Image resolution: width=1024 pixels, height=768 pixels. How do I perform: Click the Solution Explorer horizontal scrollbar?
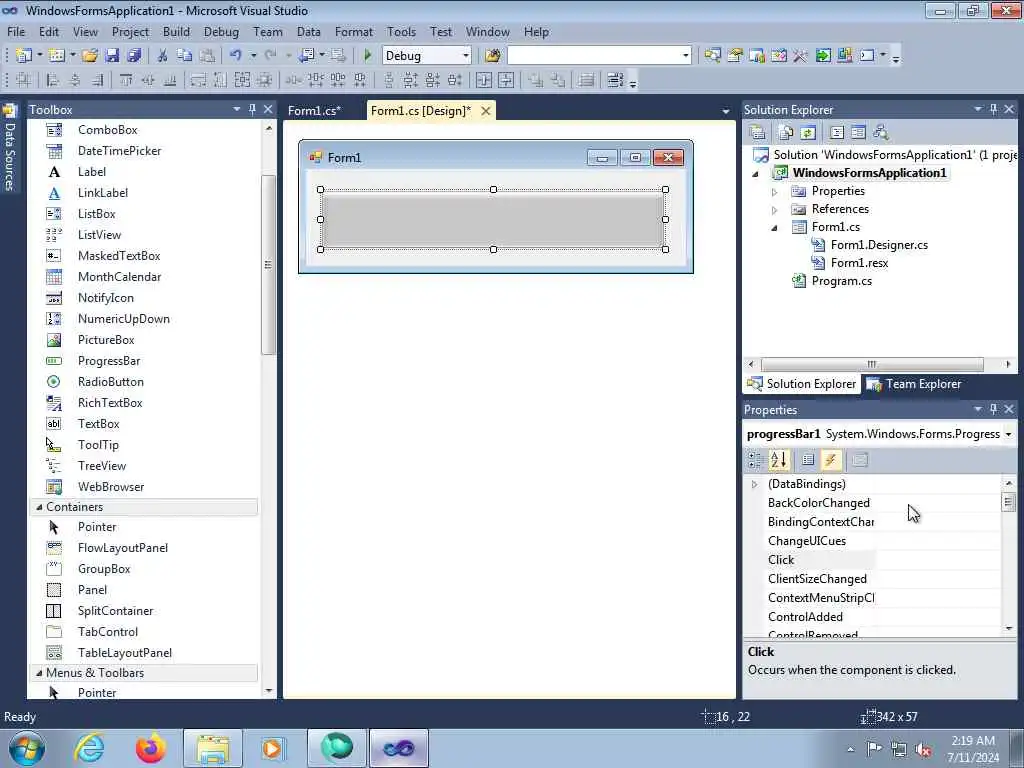pyautogui.click(x=872, y=364)
